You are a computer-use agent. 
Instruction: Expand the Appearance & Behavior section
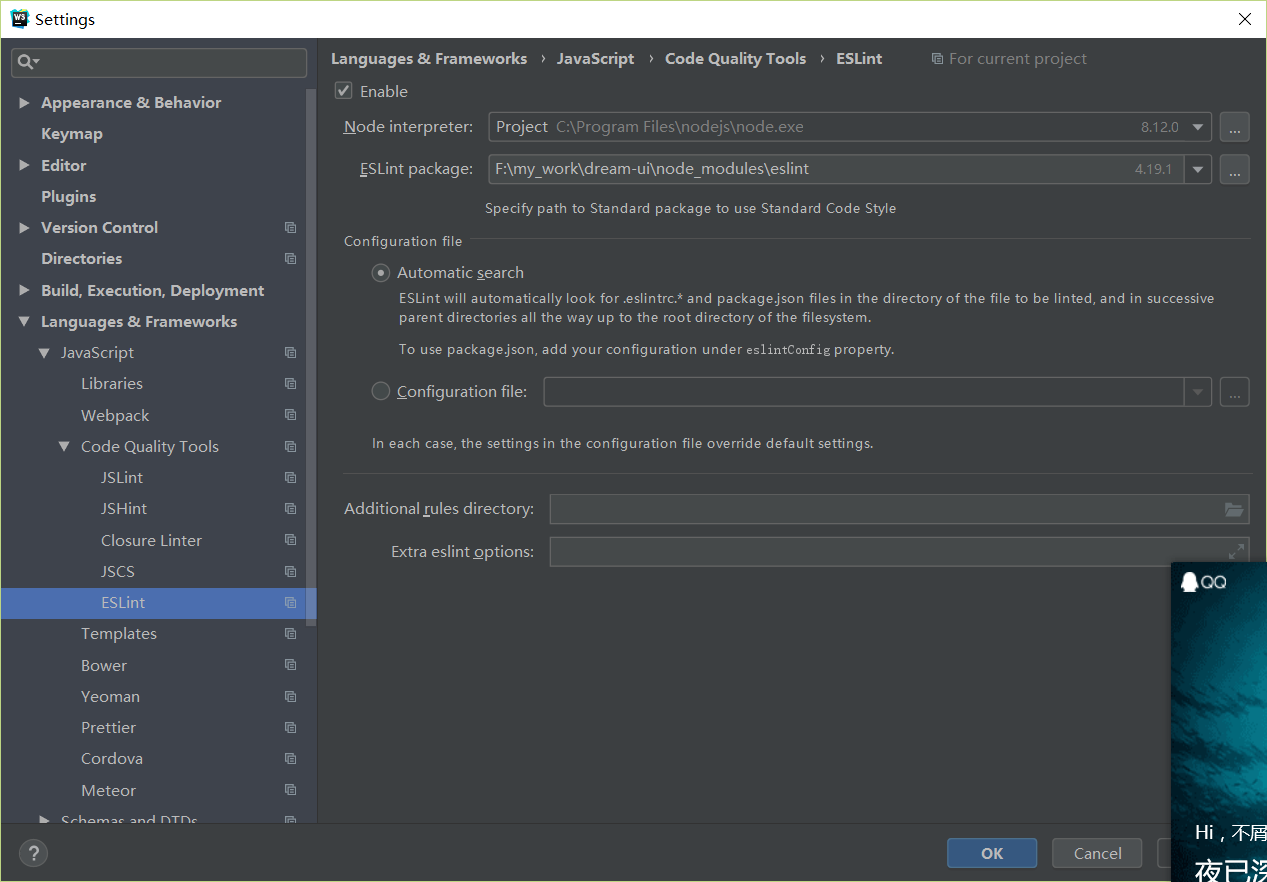coord(24,103)
